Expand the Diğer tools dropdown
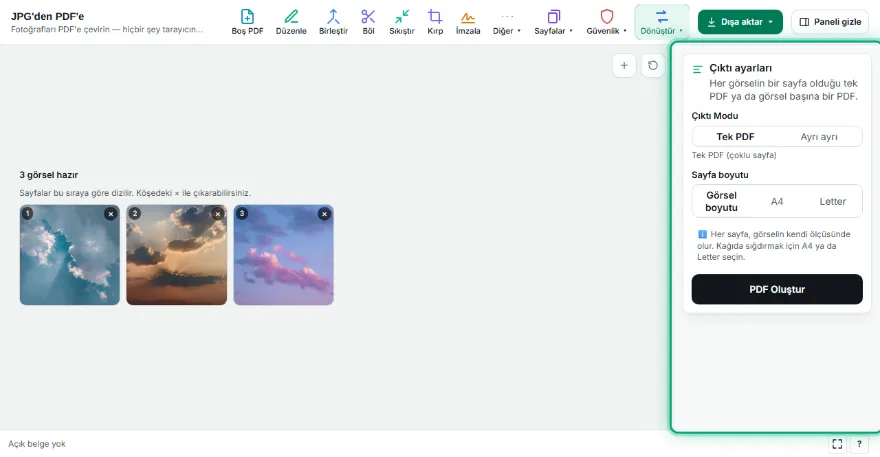This screenshot has width=880, height=457. coord(507,22)
